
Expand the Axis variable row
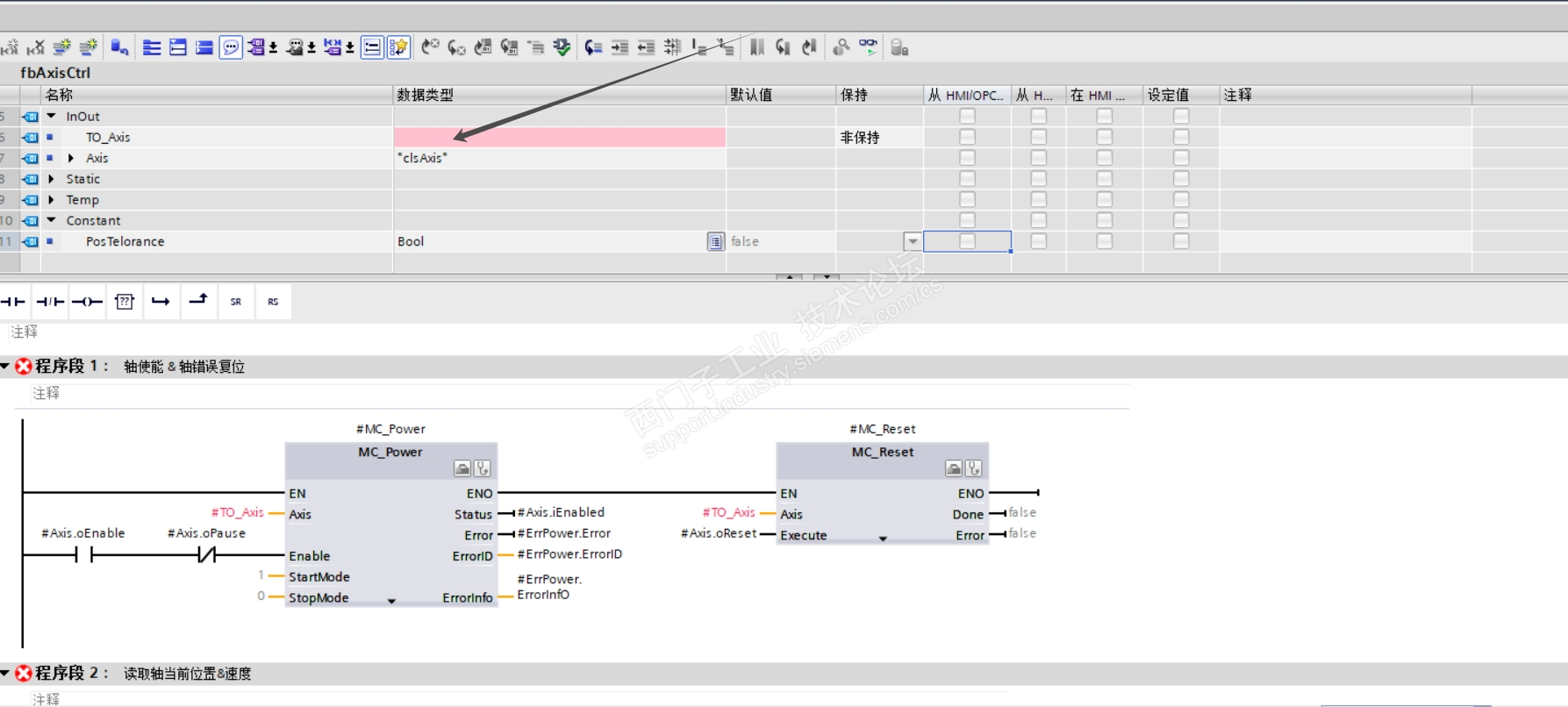[70, 158]
